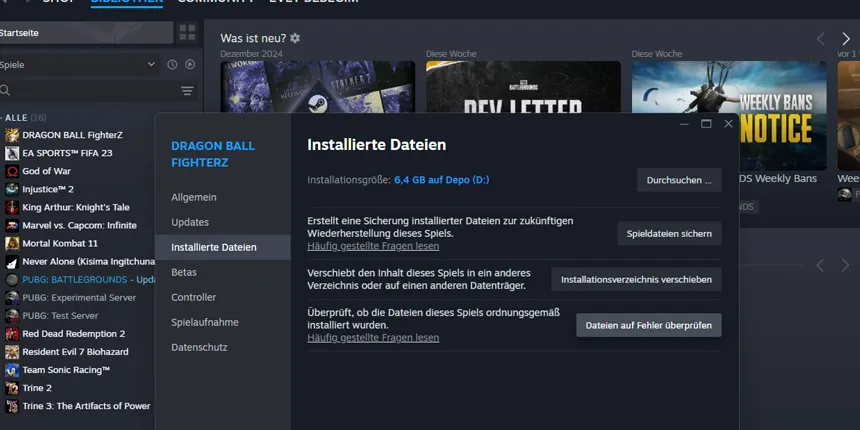Screen dimensions: 860x430
Task: Open the Spielaufnahme properties tab
Action: [x=205, y=322]
